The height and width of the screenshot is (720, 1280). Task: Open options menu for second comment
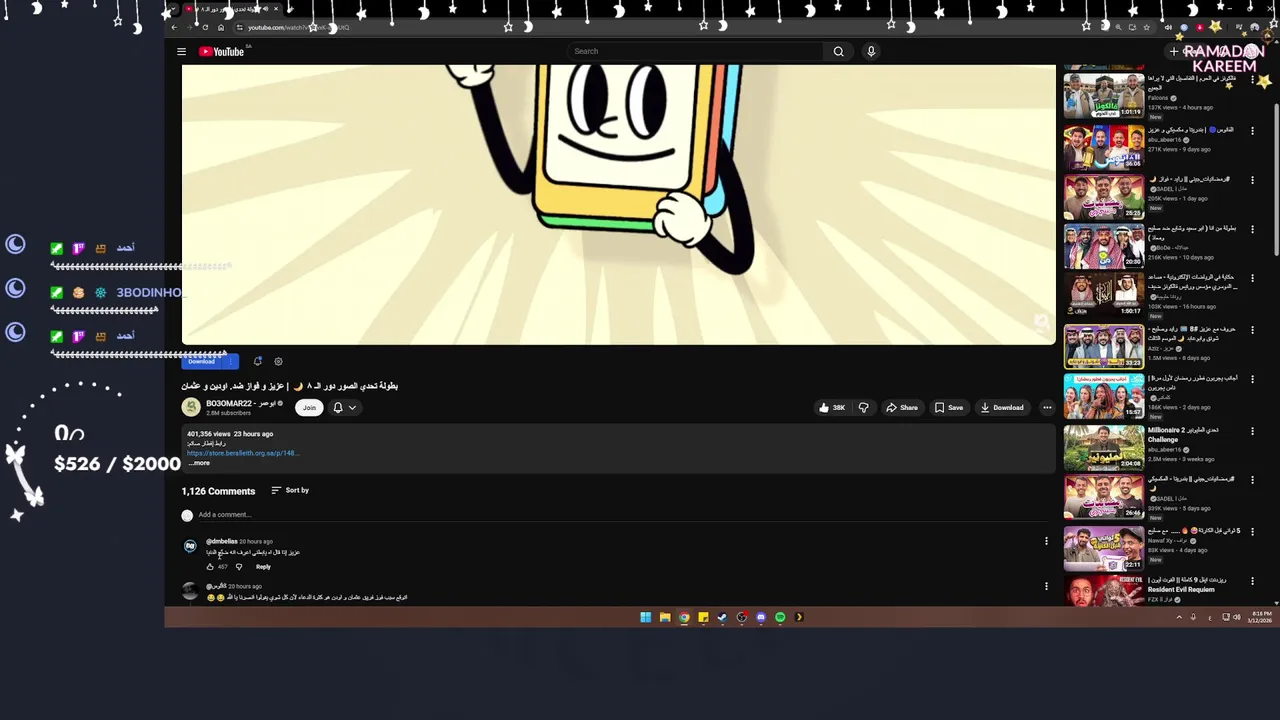[x=1046, y=586]
